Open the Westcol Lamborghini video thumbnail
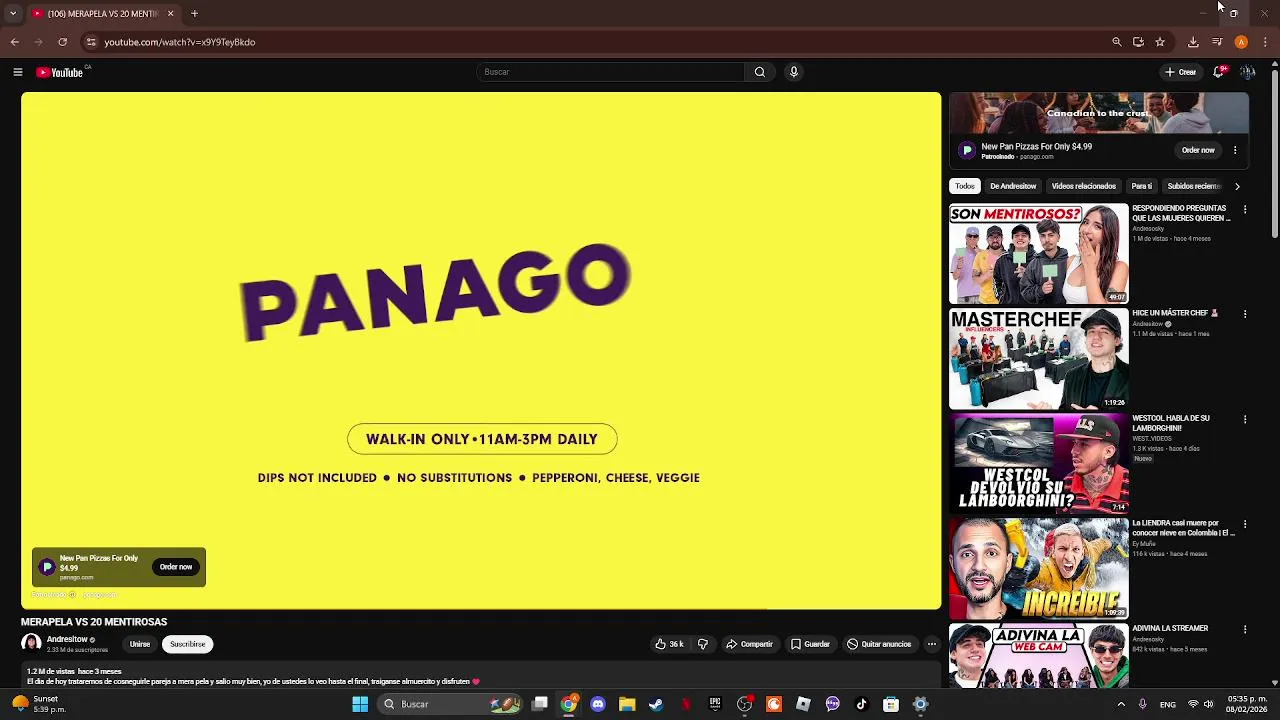This screenshot has height=720, width=1280. [1038, 463]
